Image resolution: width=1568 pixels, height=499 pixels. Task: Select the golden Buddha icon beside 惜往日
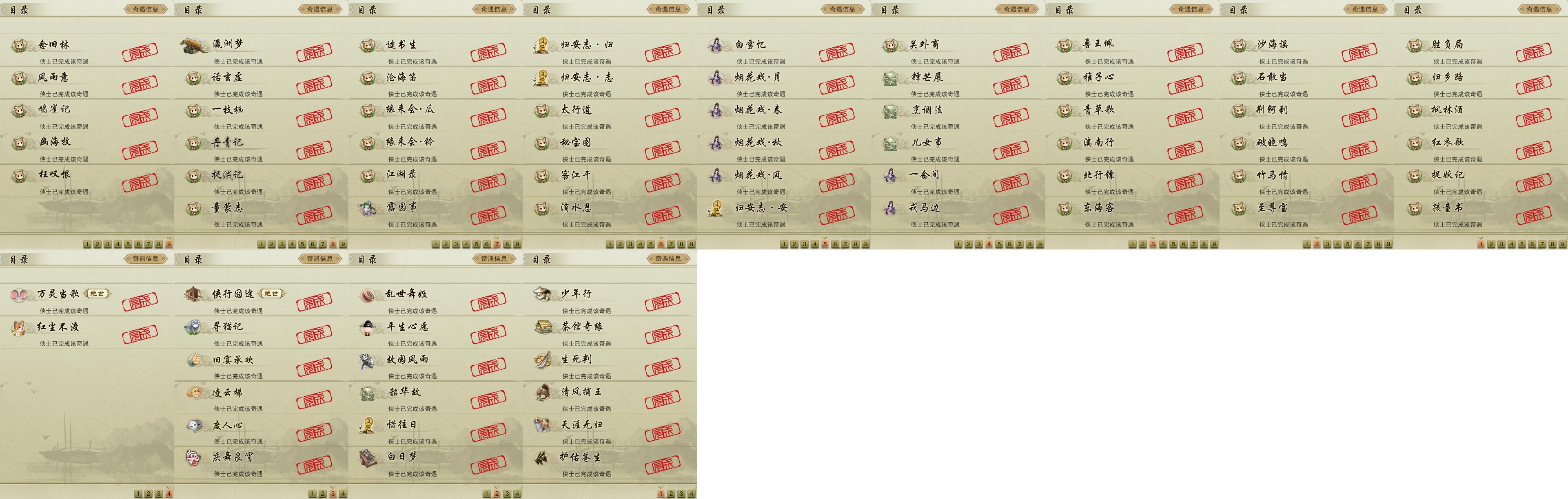pyautogui.click(x=368, y=425)
